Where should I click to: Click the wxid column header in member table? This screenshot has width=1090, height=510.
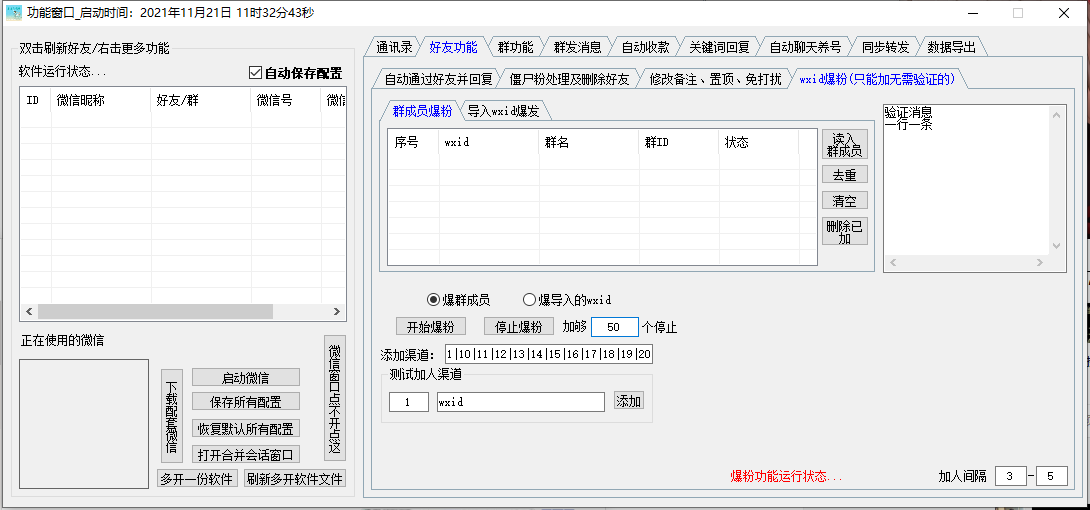click(x=489, y=142)
